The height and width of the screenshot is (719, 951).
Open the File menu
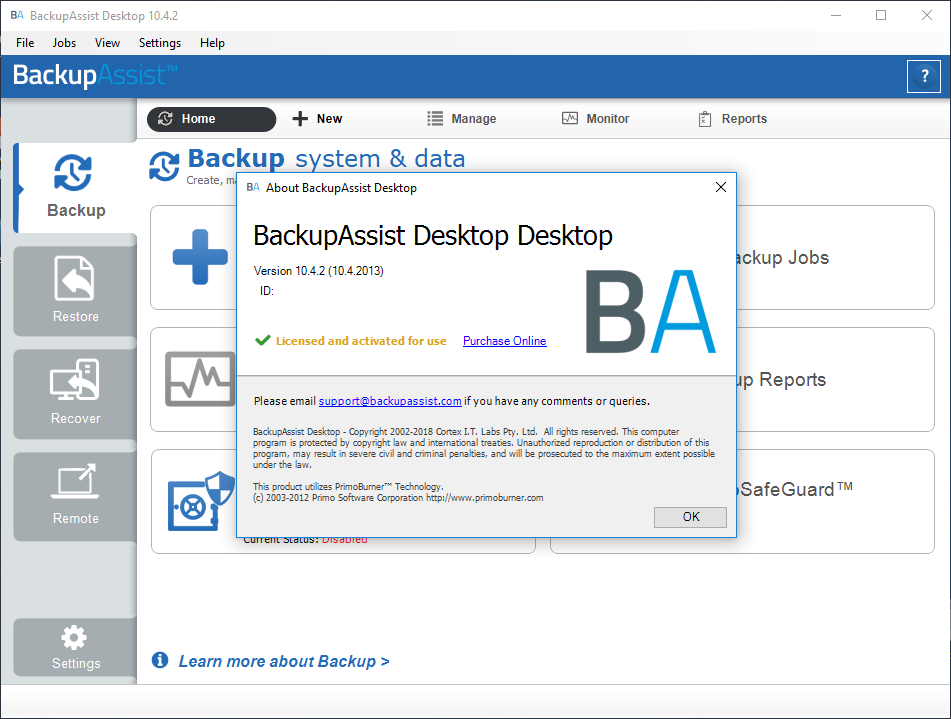(24, 43)
